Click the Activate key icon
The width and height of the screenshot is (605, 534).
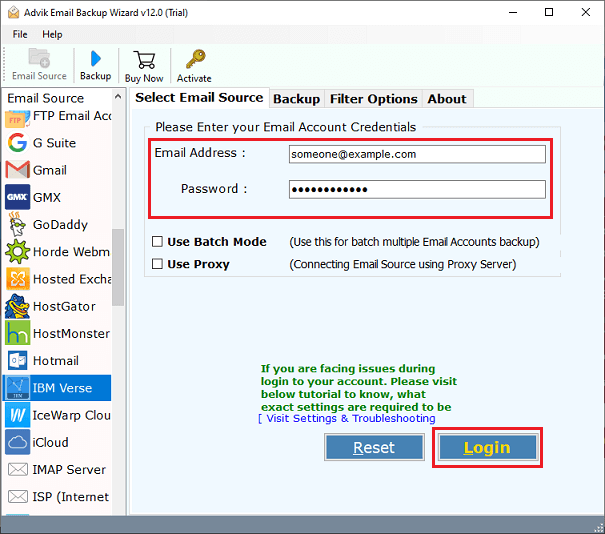tap(195, 59)
